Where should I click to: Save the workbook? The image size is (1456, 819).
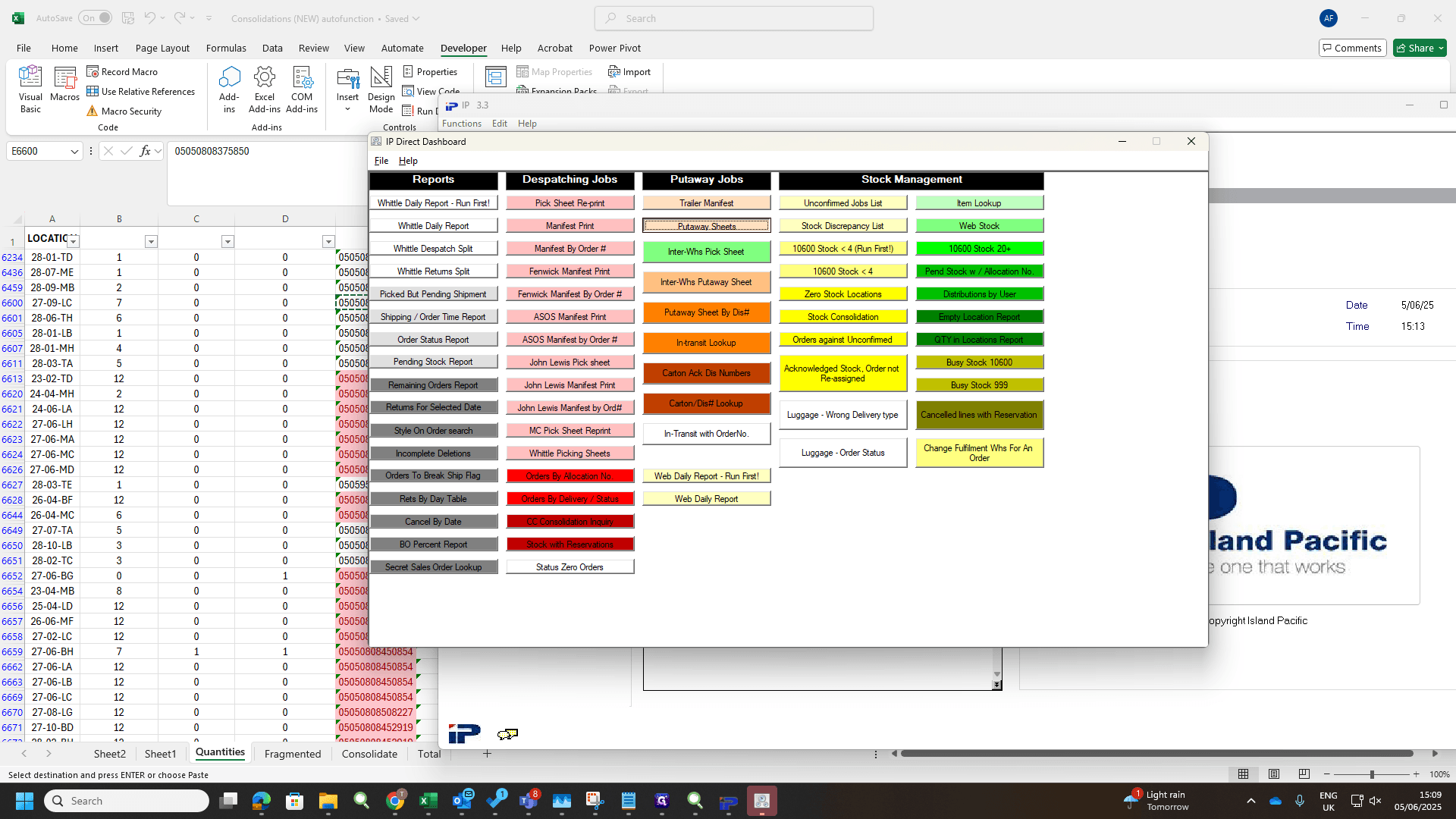coord(128,18)
